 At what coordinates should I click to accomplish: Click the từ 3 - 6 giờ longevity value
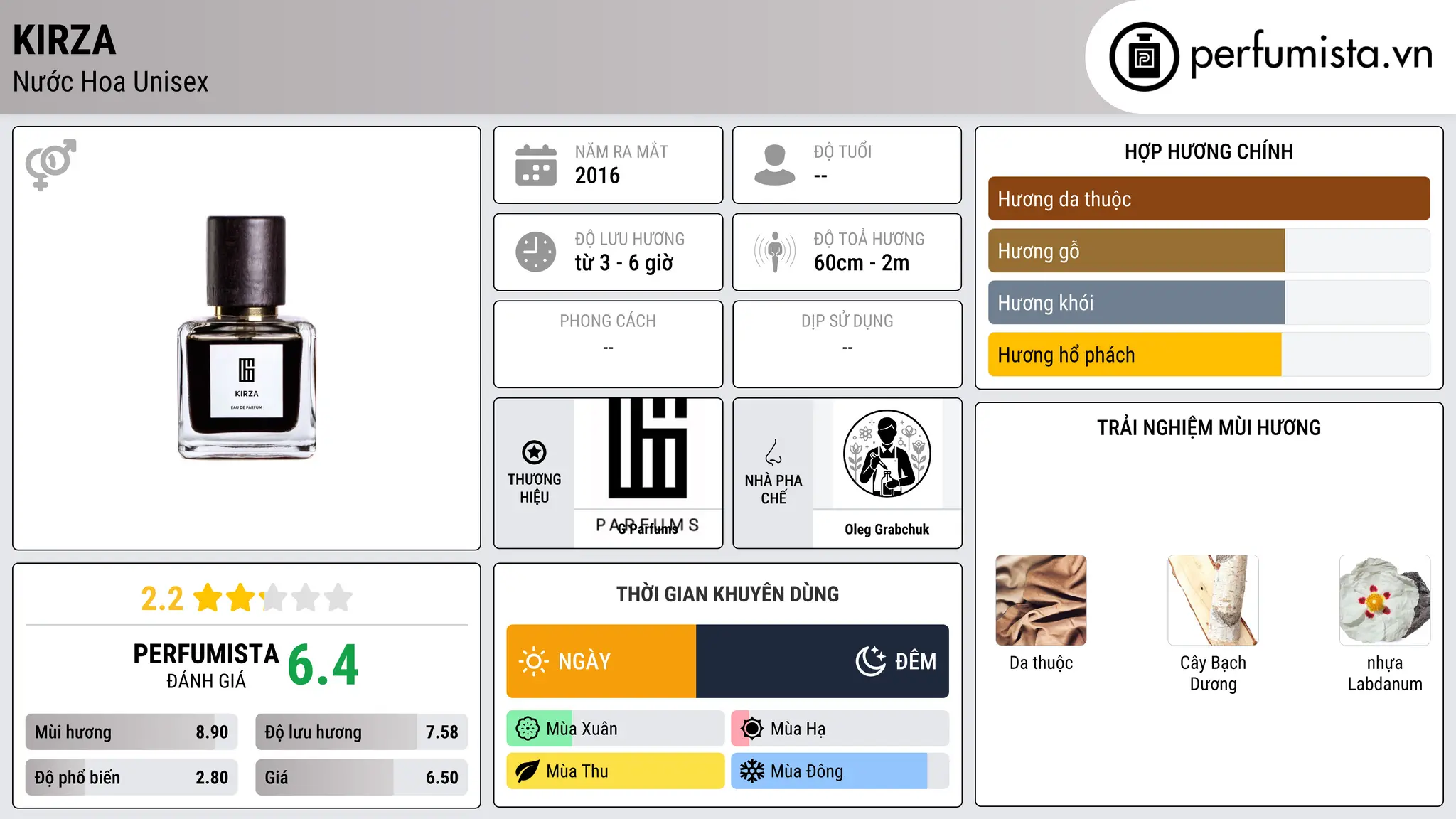(623, 263)
